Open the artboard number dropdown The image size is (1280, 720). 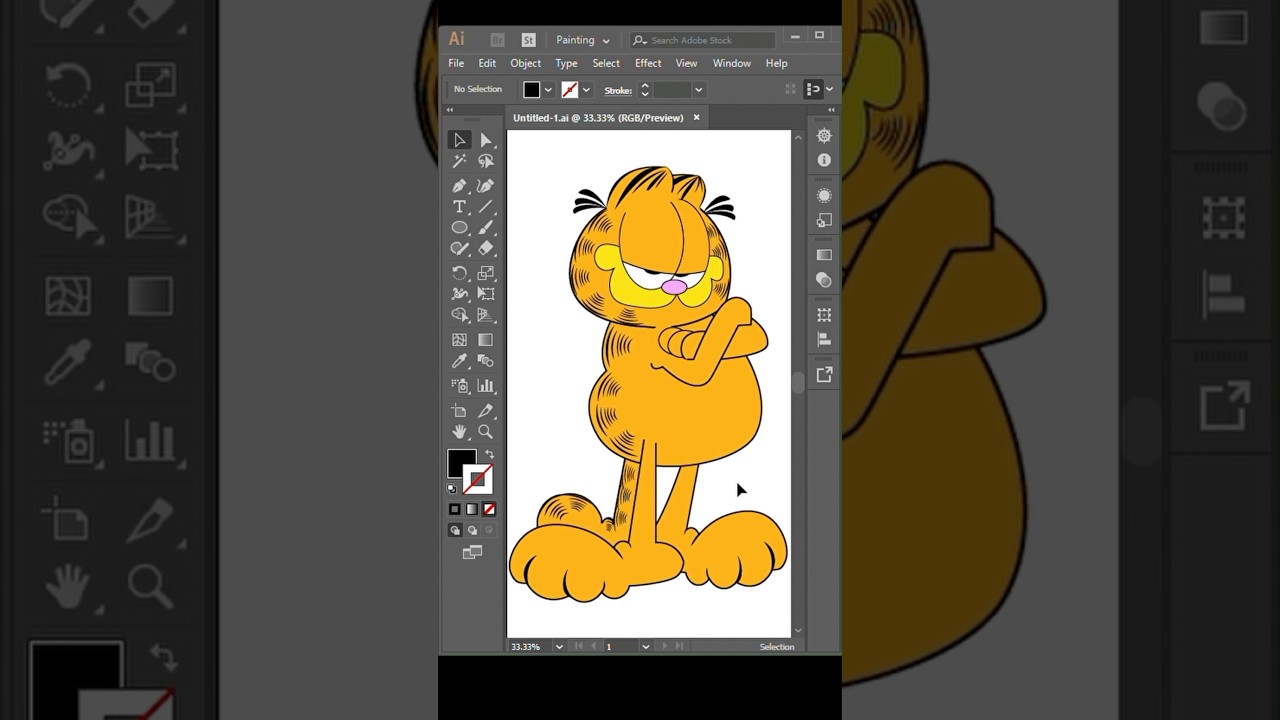tap(645, 647)
